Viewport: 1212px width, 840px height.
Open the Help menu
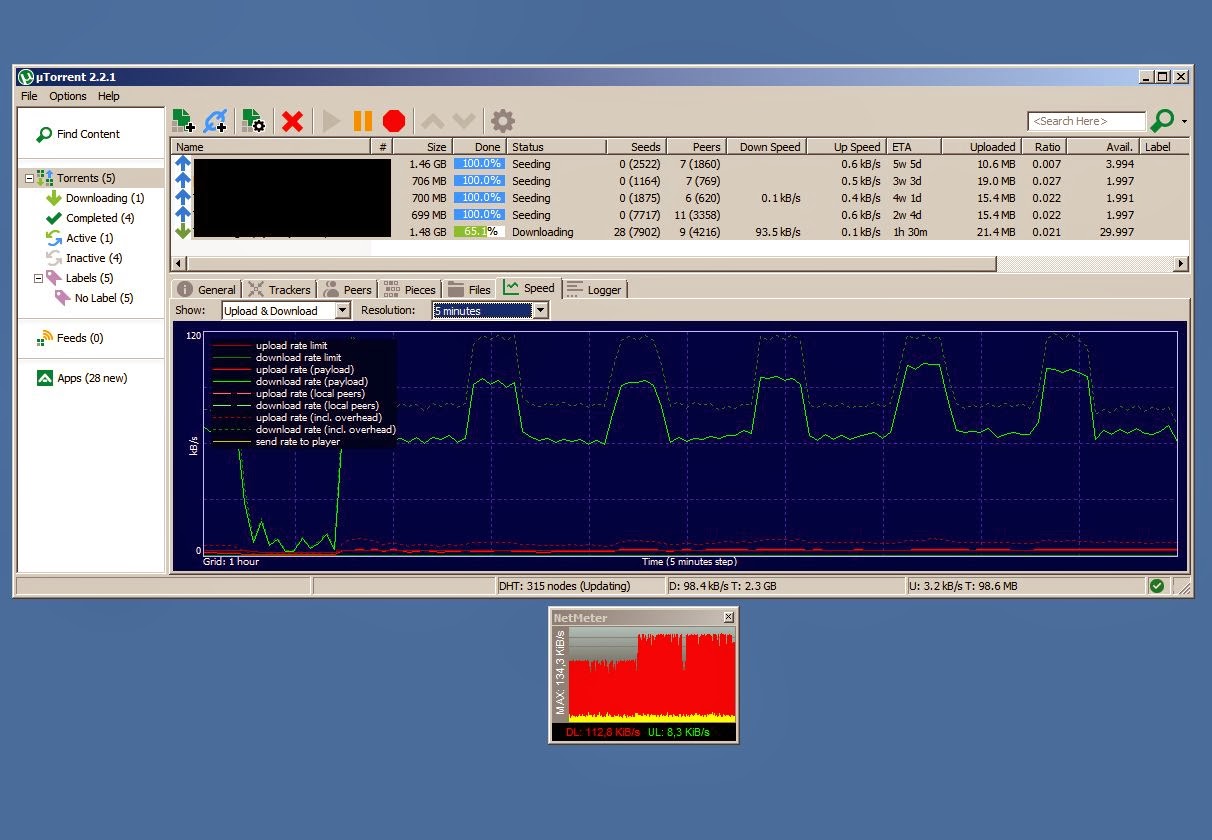(x=108, y=96)
